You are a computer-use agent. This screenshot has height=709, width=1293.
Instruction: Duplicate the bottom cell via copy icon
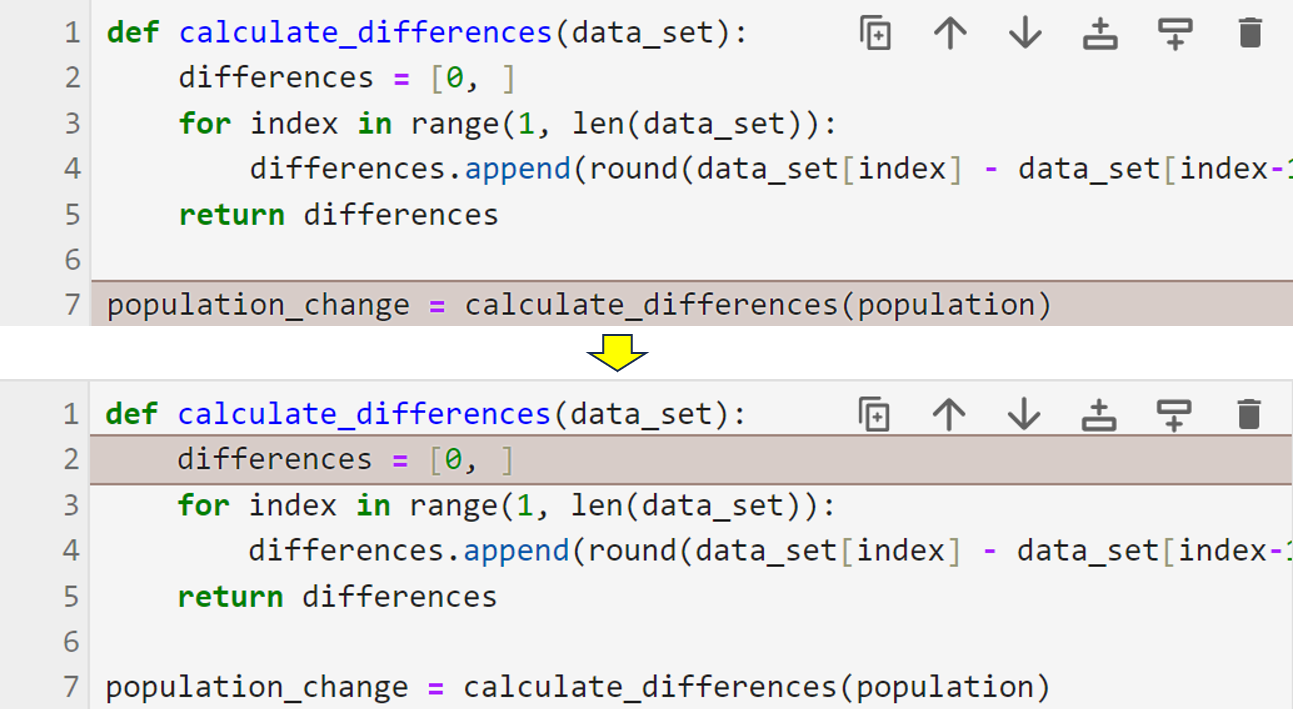874,413
